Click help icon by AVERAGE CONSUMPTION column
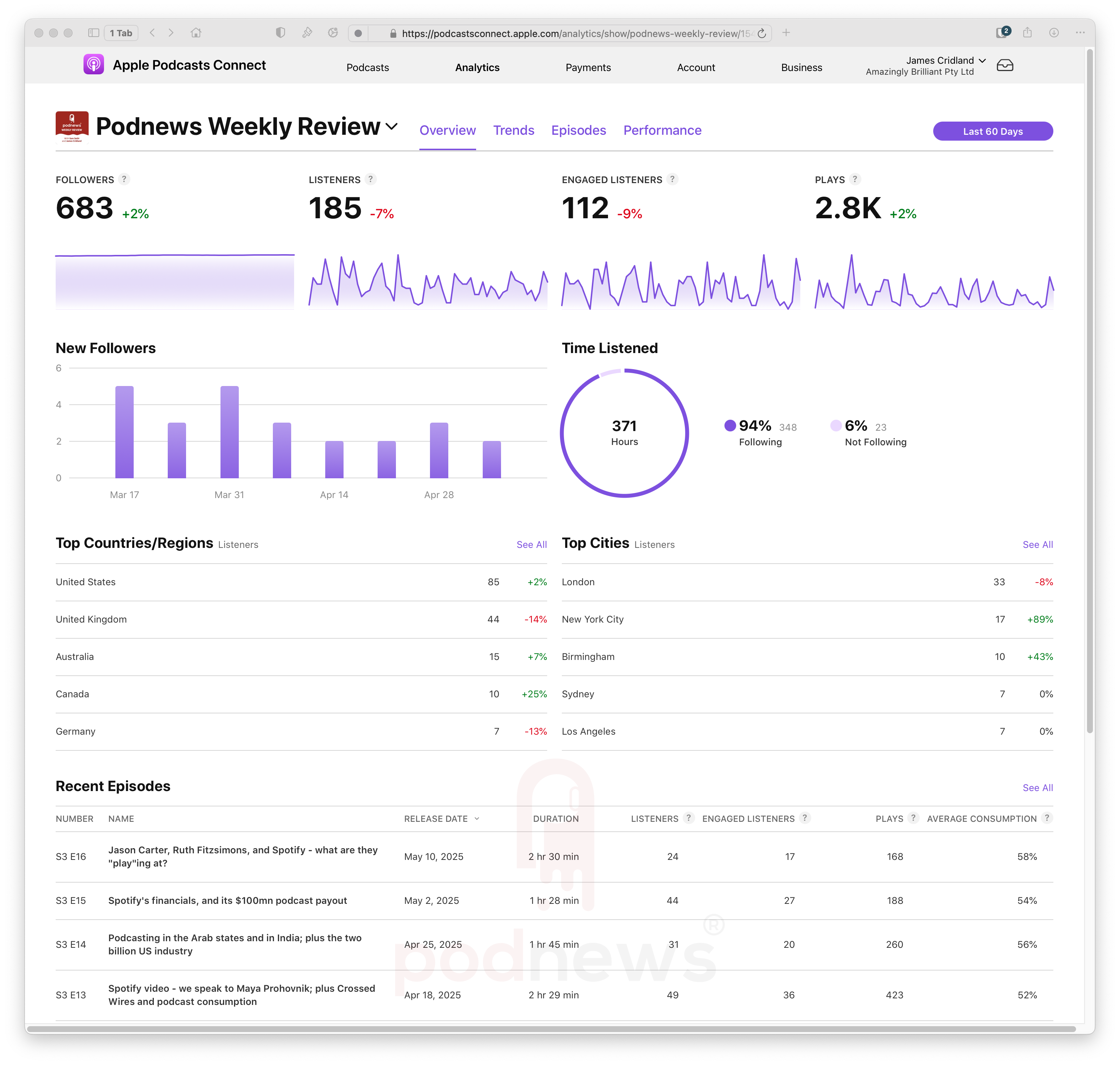1120x1065 pixels. point(1047,818)
